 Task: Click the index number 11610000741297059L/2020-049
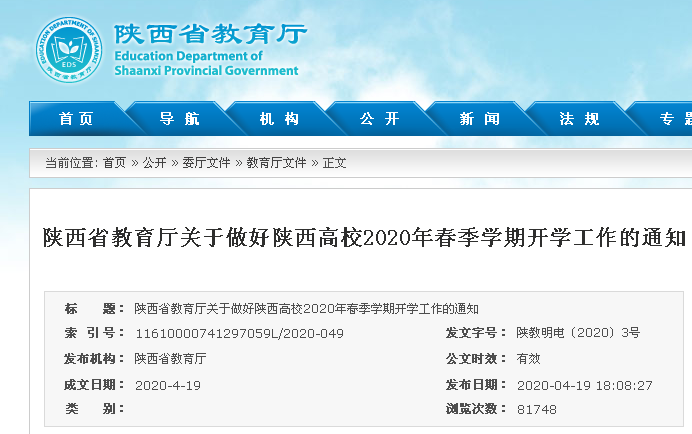coord(239,333)
